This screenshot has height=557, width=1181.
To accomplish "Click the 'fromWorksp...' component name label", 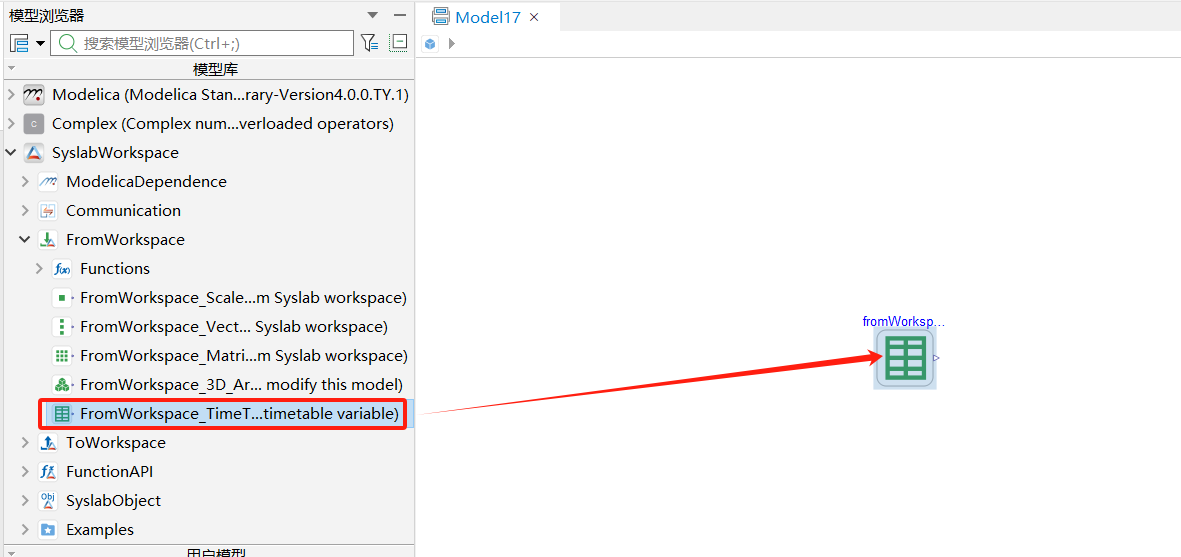I will point(903,321).
